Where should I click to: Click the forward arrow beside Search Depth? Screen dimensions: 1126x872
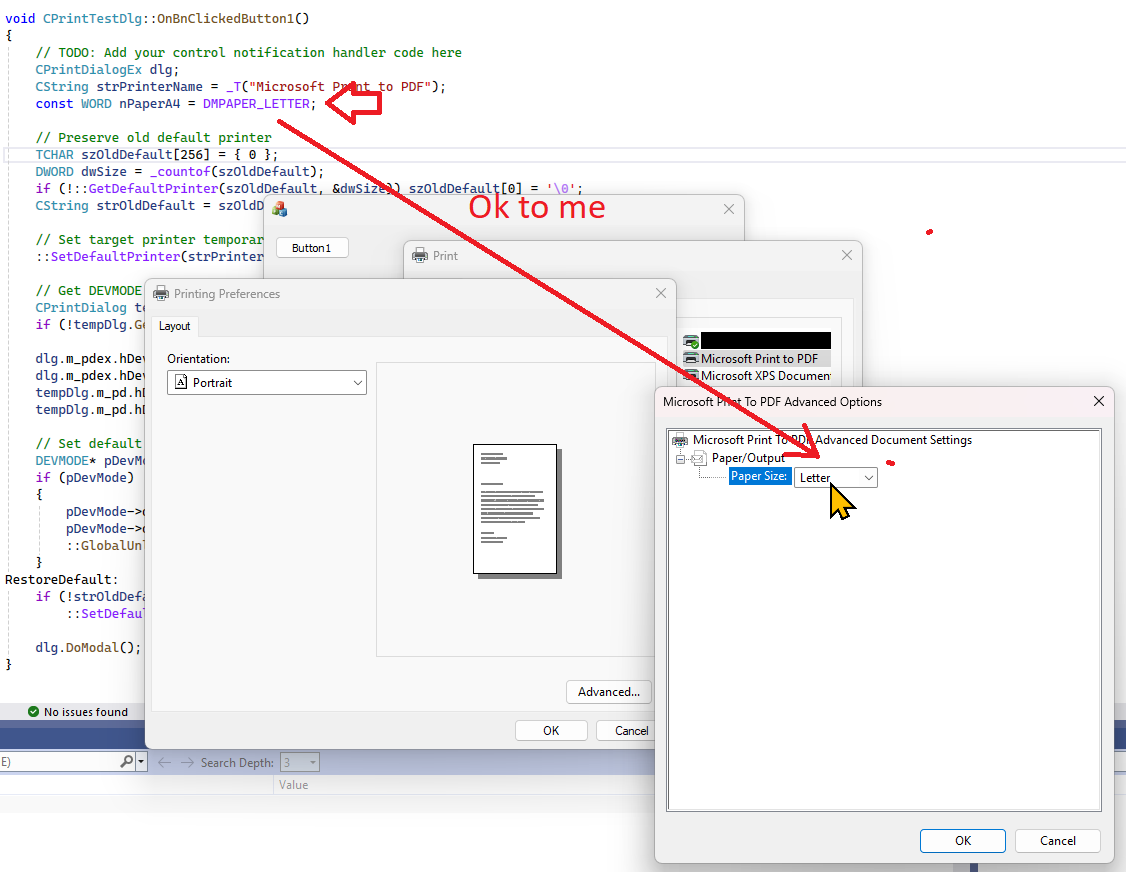187,762
